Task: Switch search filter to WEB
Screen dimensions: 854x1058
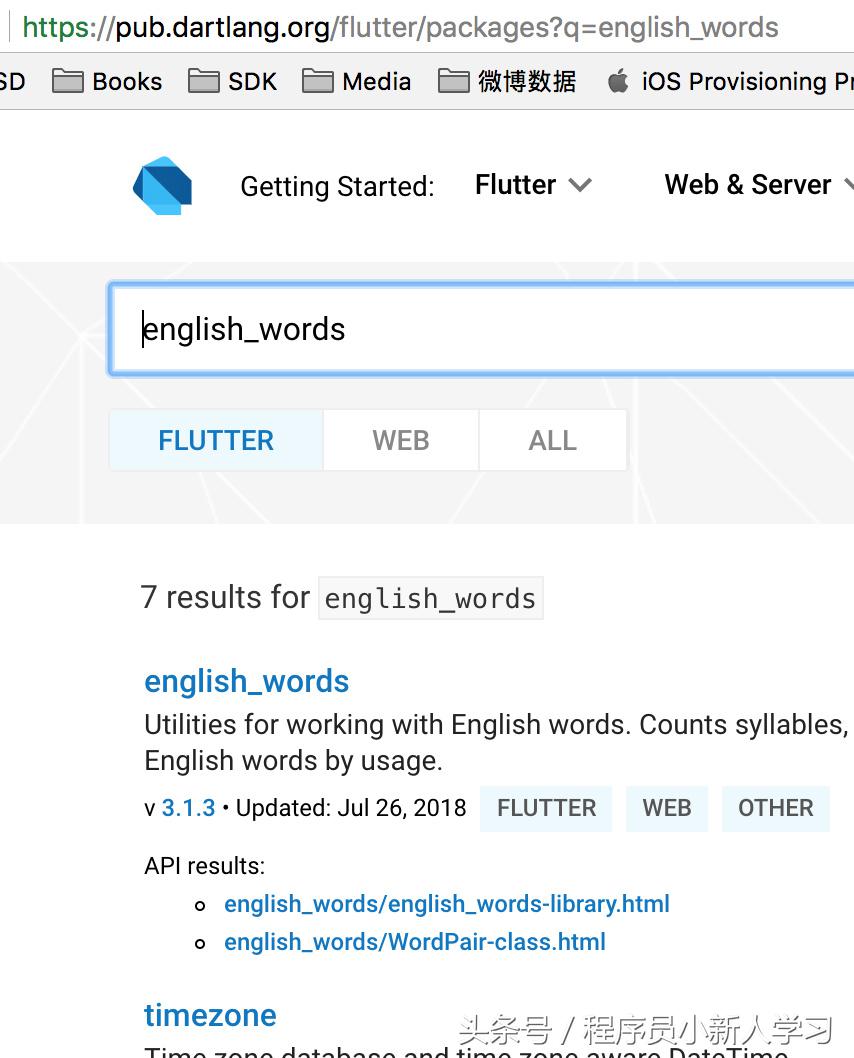Action: coord(400,440)
